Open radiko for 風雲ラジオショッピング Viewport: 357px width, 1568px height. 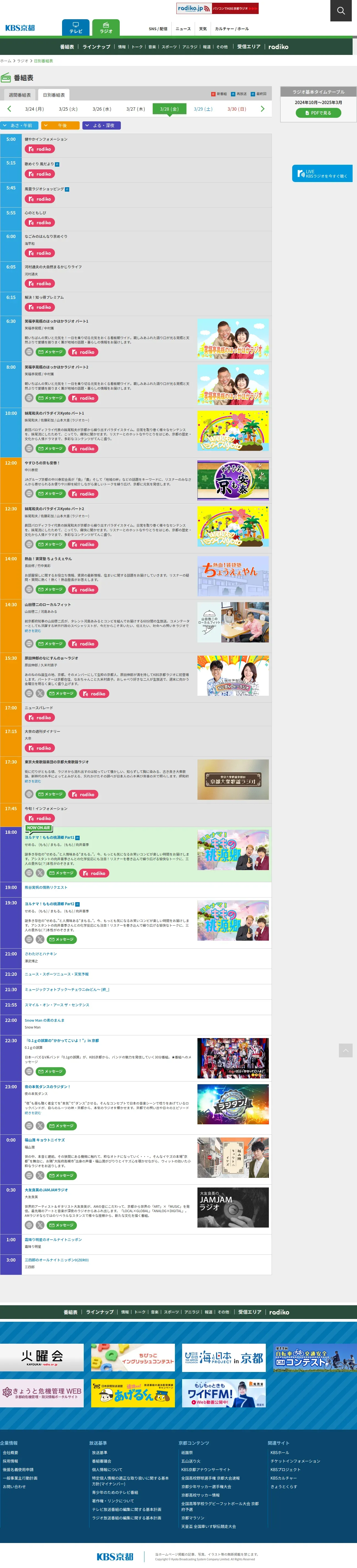(40, 199)
